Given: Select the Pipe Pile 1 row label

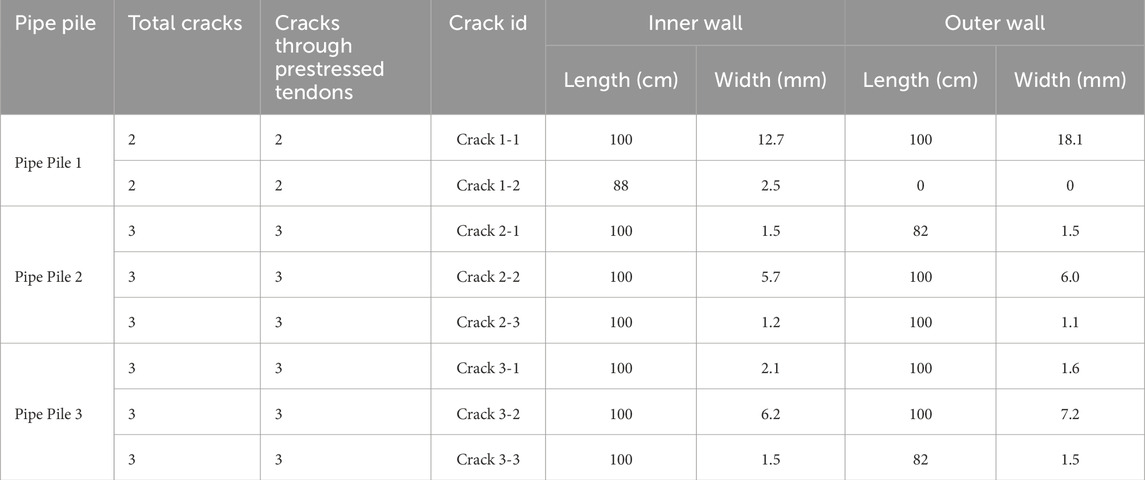Looking at the screenshot, I should [x=56, y=162].
